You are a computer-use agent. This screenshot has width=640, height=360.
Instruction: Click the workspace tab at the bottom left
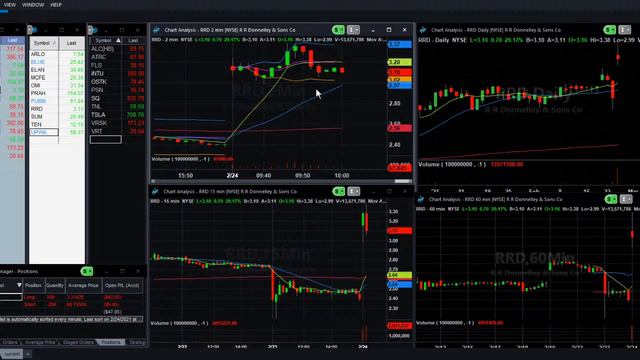tap(11, 354)
